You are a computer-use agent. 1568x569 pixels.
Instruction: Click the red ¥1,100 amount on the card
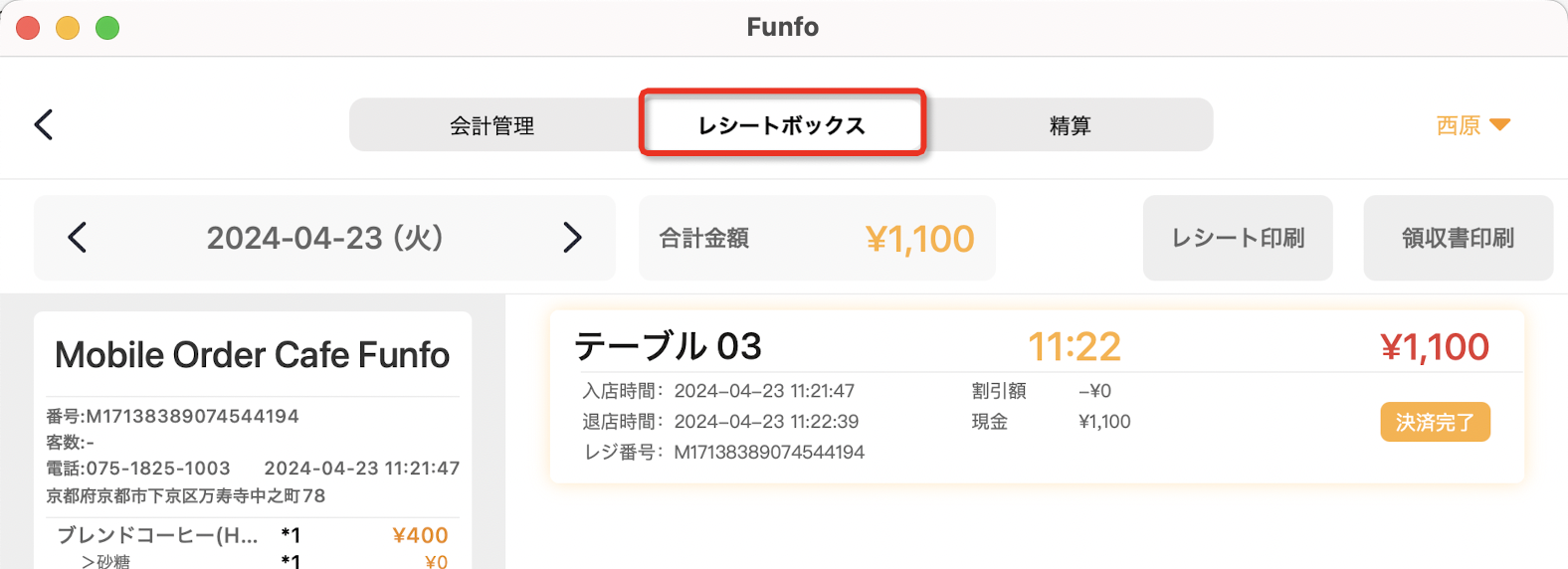pyautogui.click(x=1435, y=347)
